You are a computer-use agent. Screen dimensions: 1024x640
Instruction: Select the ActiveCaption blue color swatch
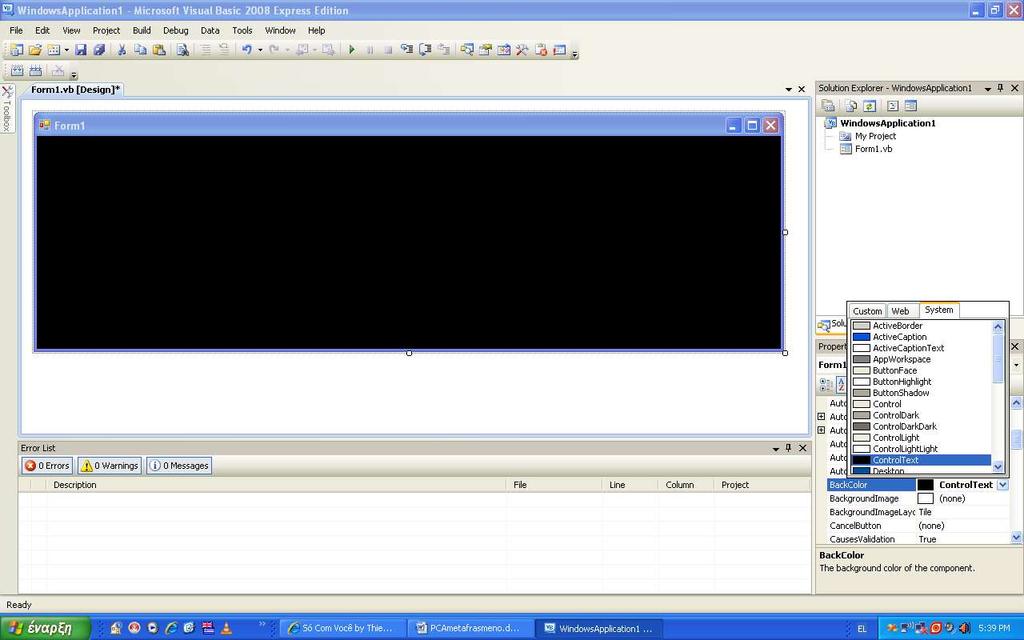[x=861, y=337]
